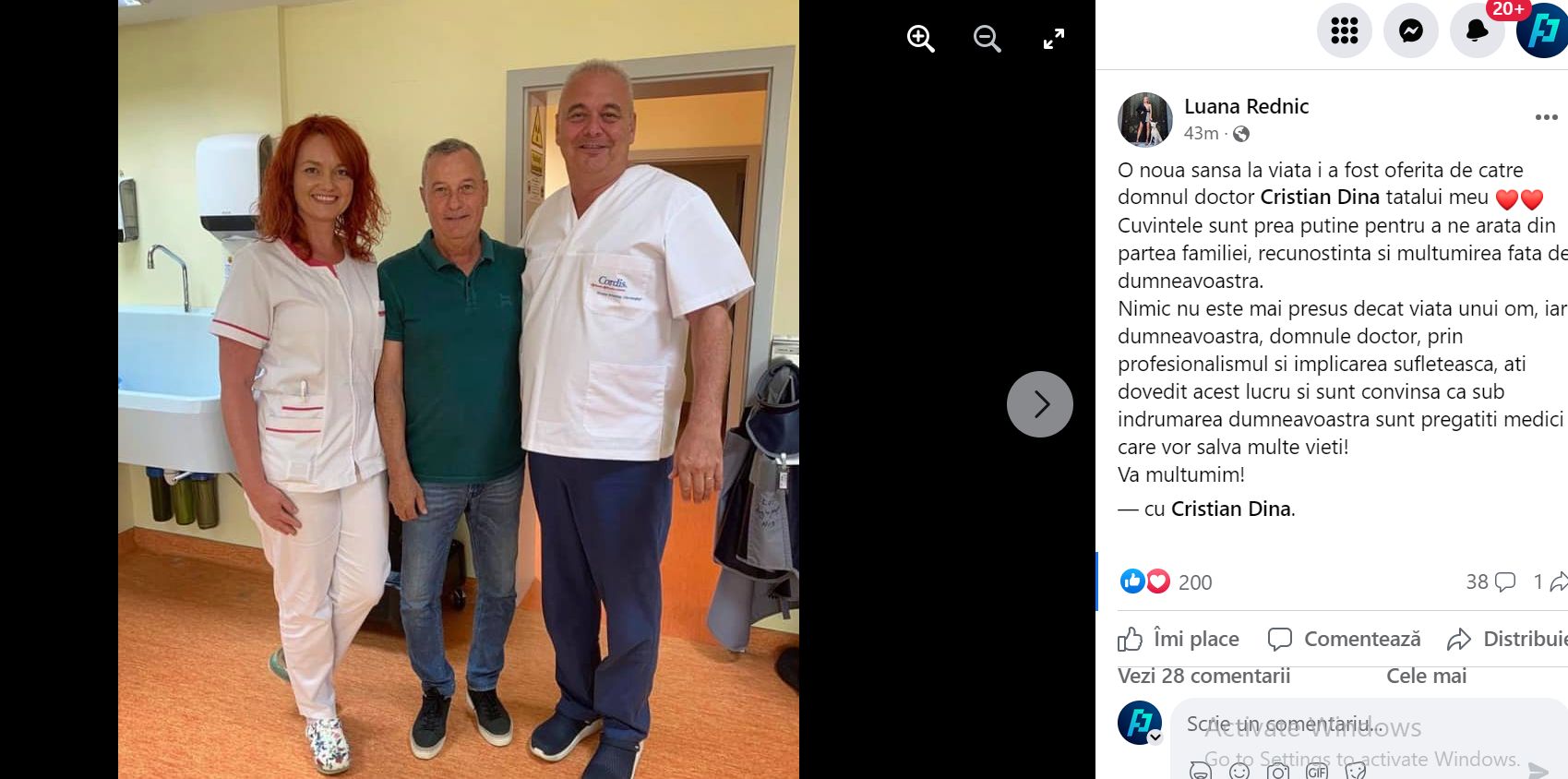Screen dimensions: 1568x779
Task: Zoom in on the photo
Action: click(x=920, y=39)
